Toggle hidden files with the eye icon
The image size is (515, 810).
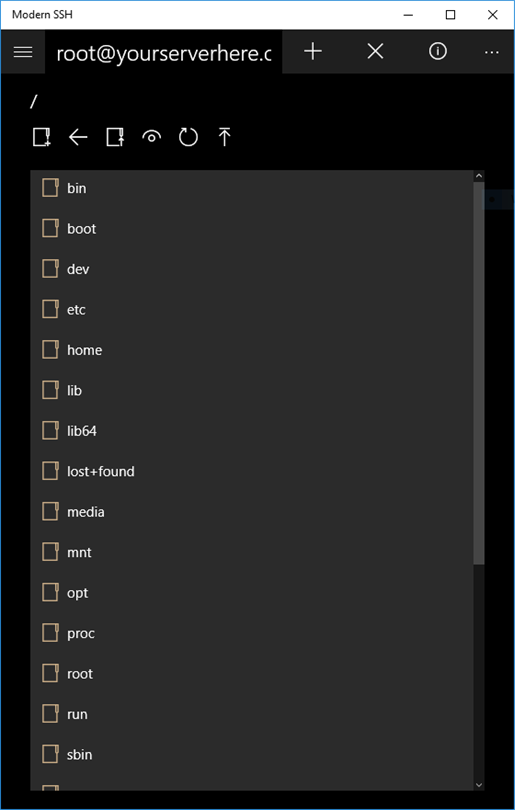point(151,137)
